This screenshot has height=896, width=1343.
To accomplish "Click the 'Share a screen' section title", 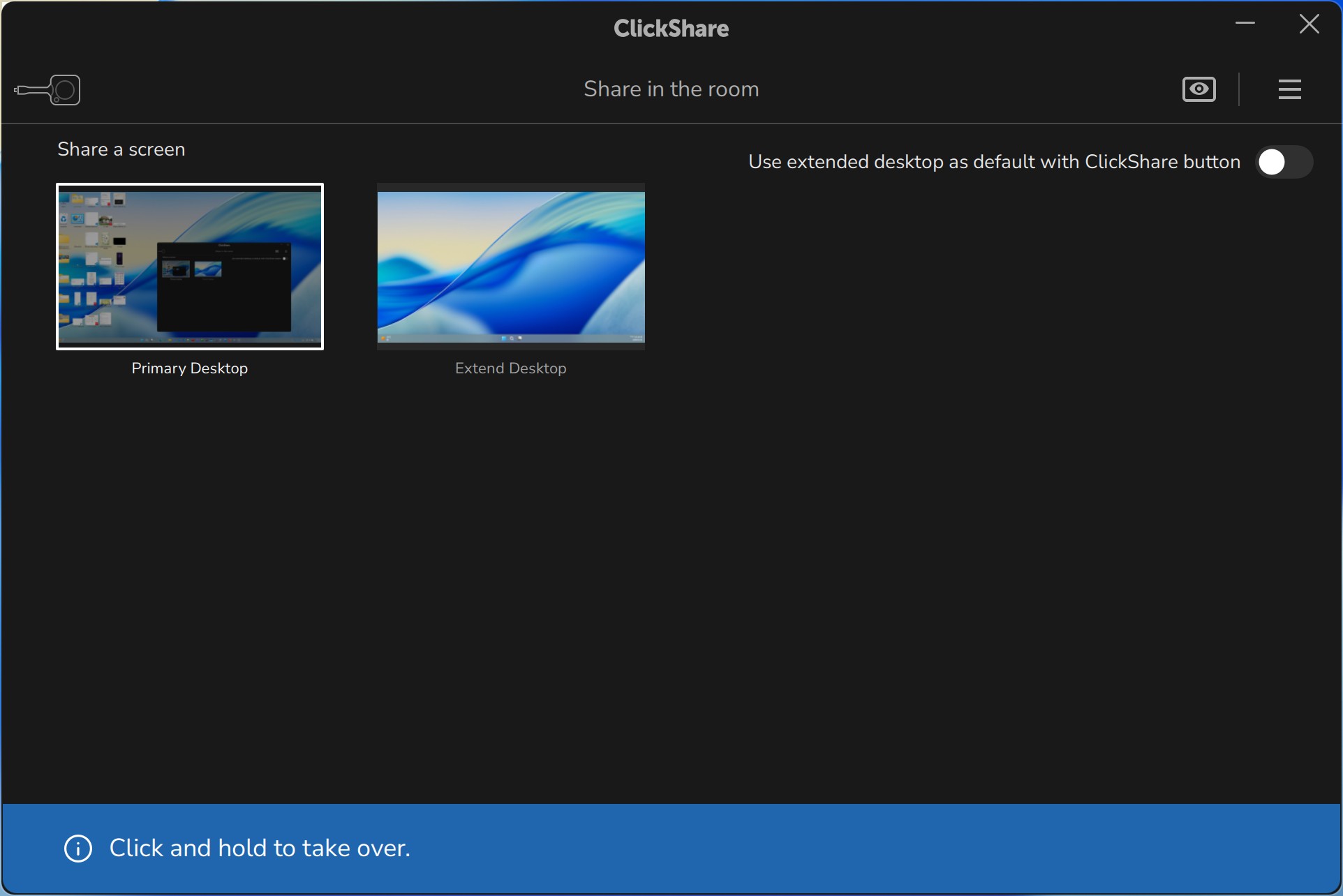I will (x=121, y=149).
